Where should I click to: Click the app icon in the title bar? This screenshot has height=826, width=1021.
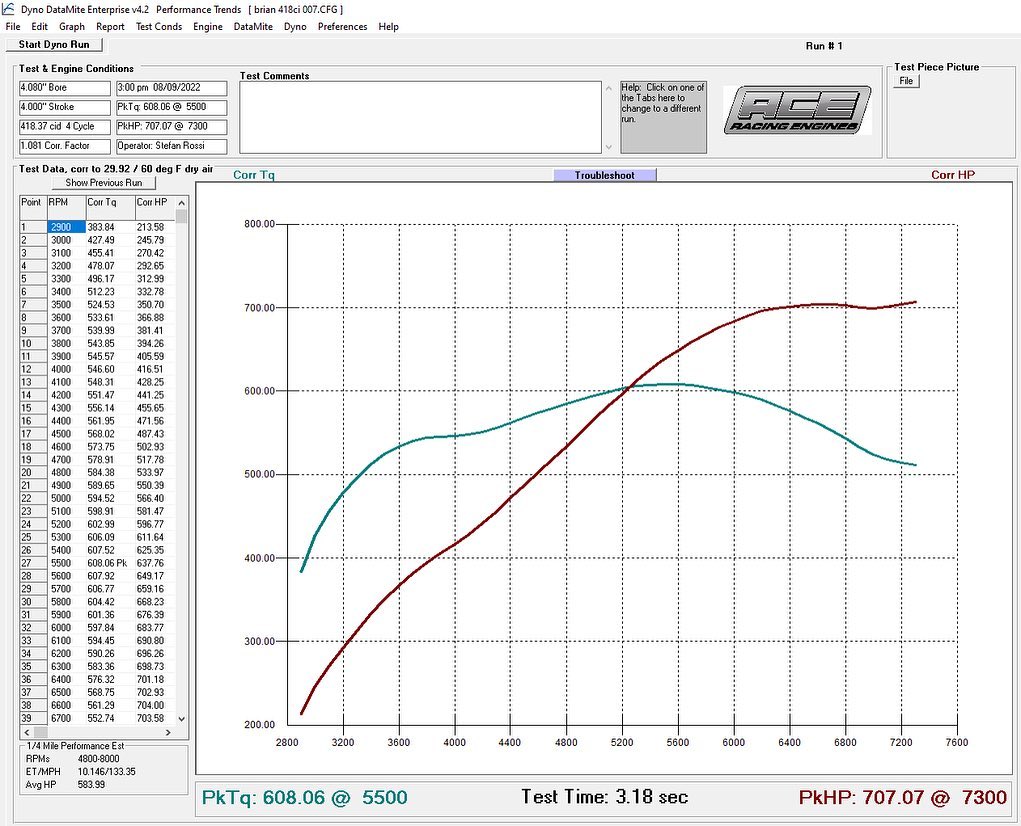click(x=8, y=9)
